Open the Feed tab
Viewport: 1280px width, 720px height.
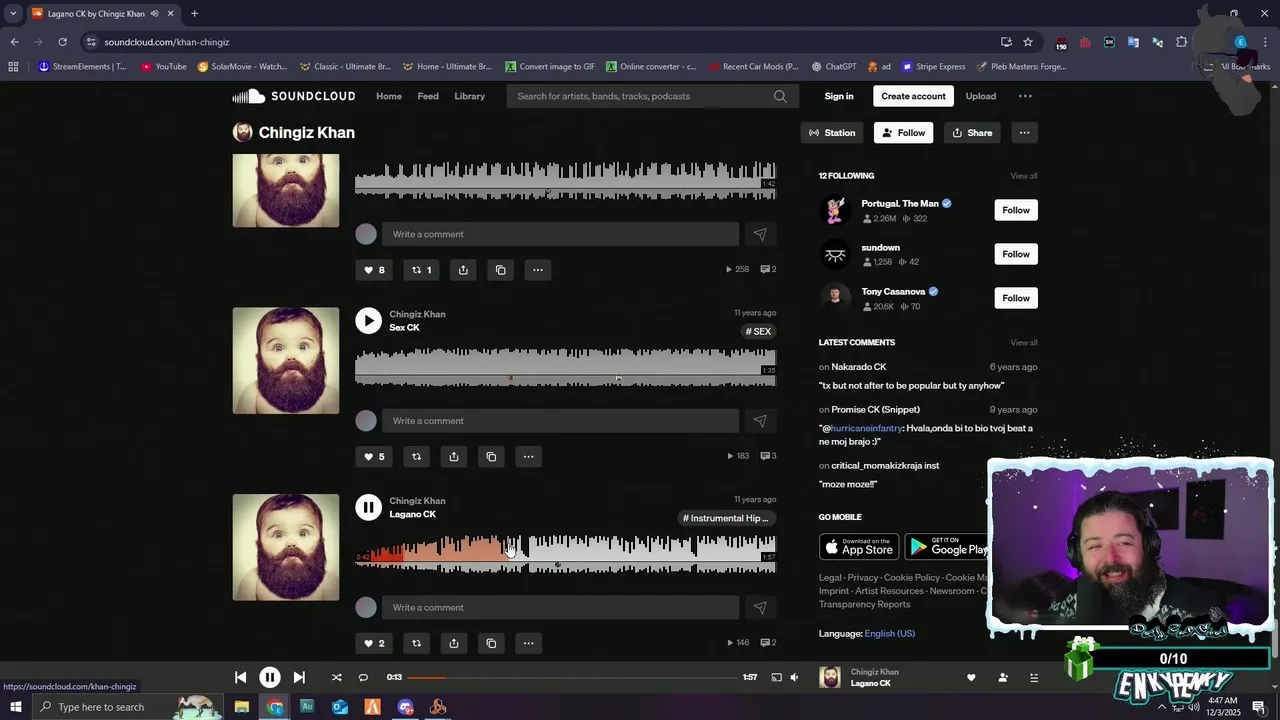(428, 96)
